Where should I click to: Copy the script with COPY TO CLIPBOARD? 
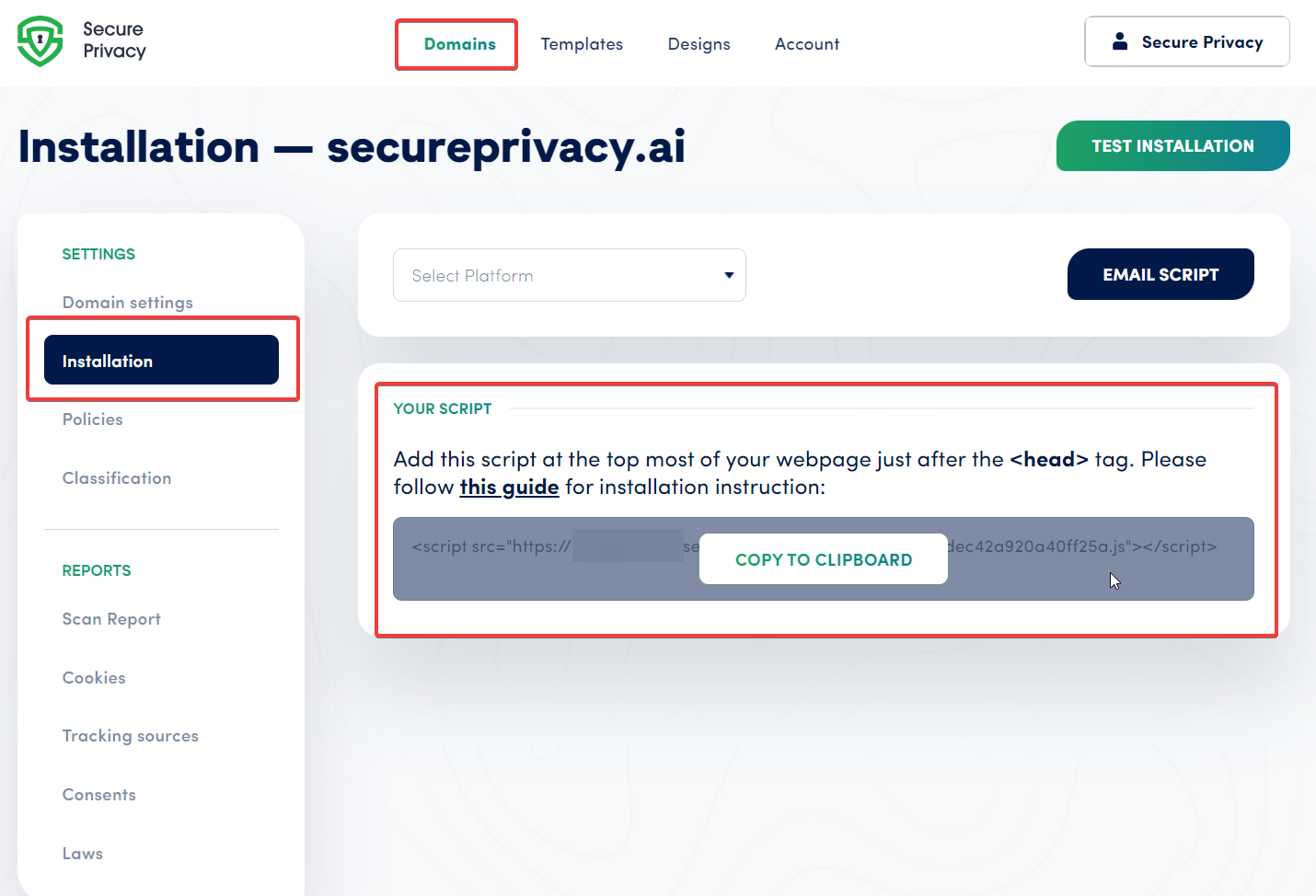[823, 559]
